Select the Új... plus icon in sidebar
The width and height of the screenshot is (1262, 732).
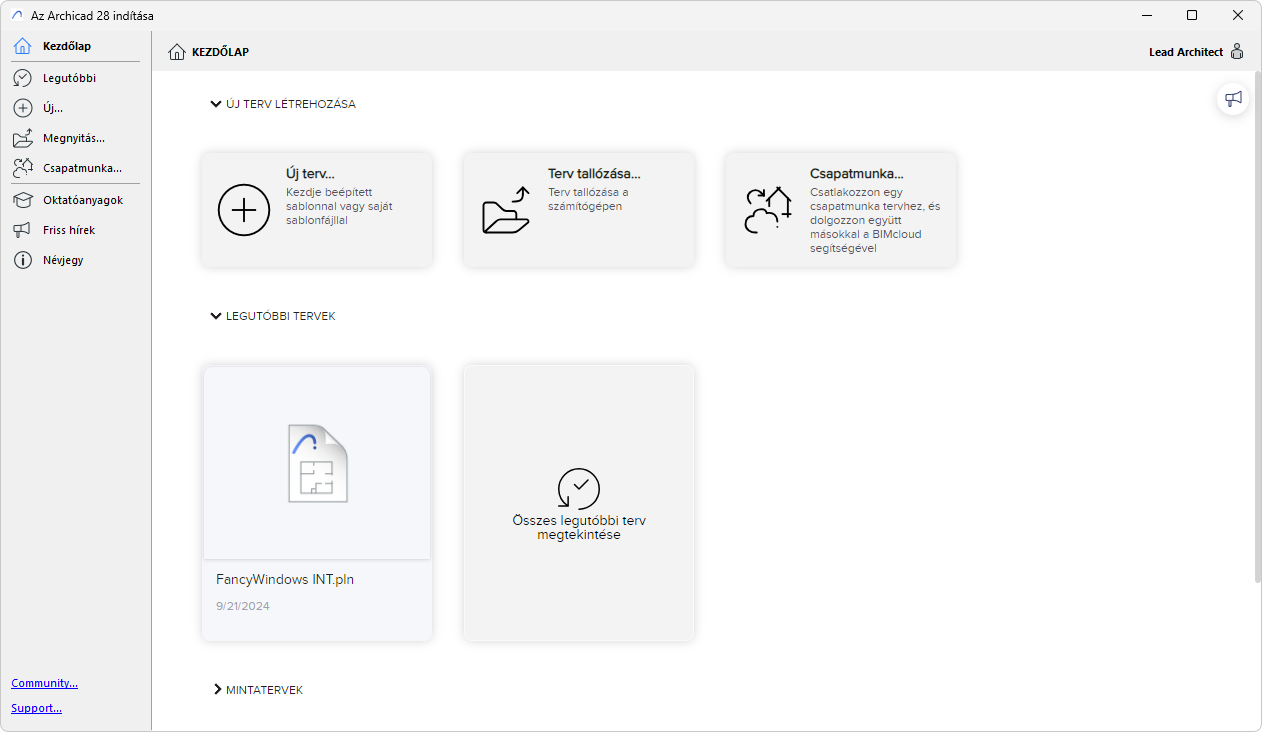[23, 108]
